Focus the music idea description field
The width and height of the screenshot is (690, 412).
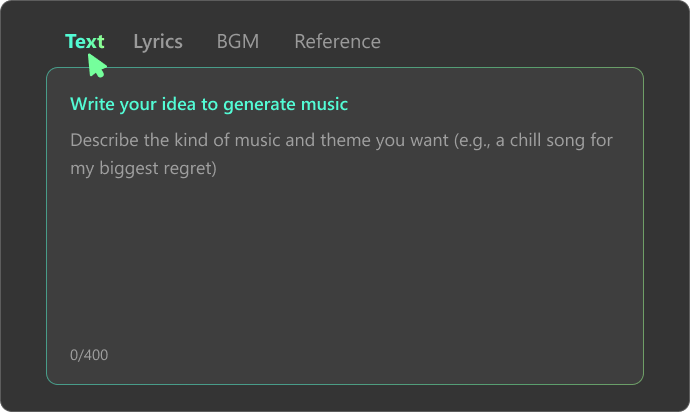(x=345, y=226)
